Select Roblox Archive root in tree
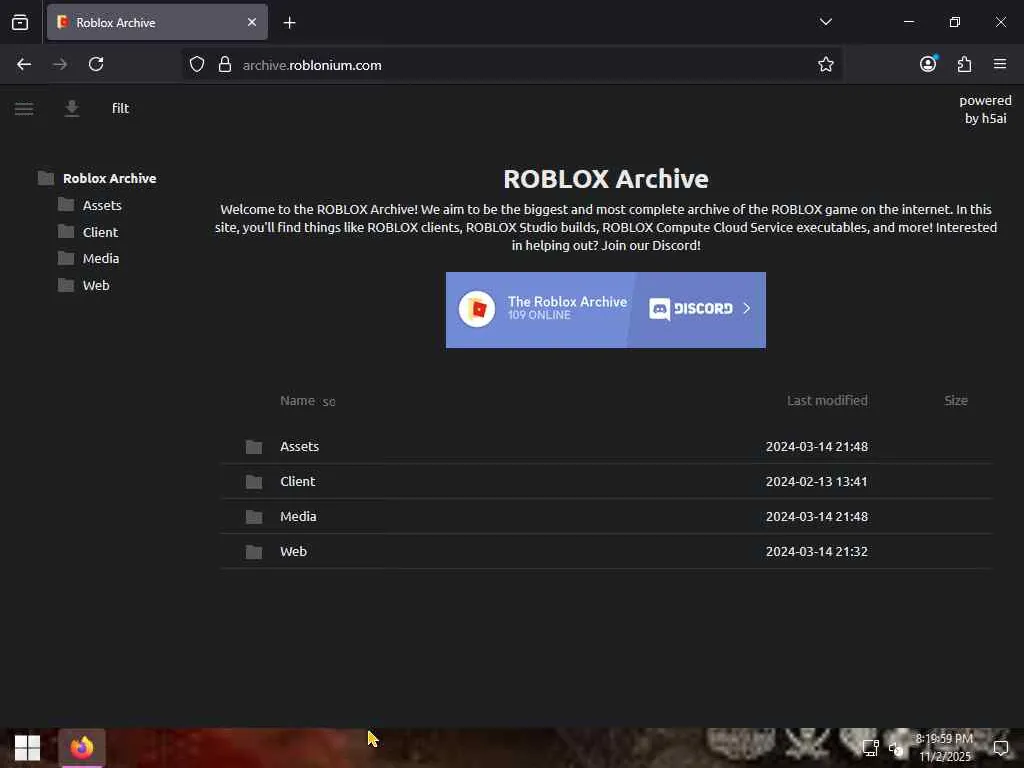Screen dimensions: 1024x768 [x=109, y=178]
